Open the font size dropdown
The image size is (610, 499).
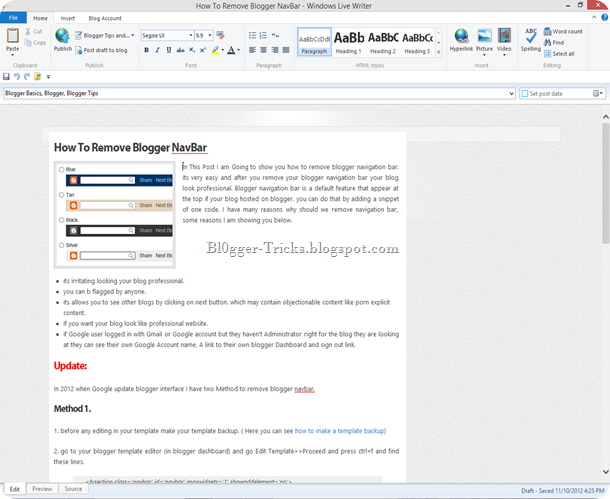coord(210,35)
